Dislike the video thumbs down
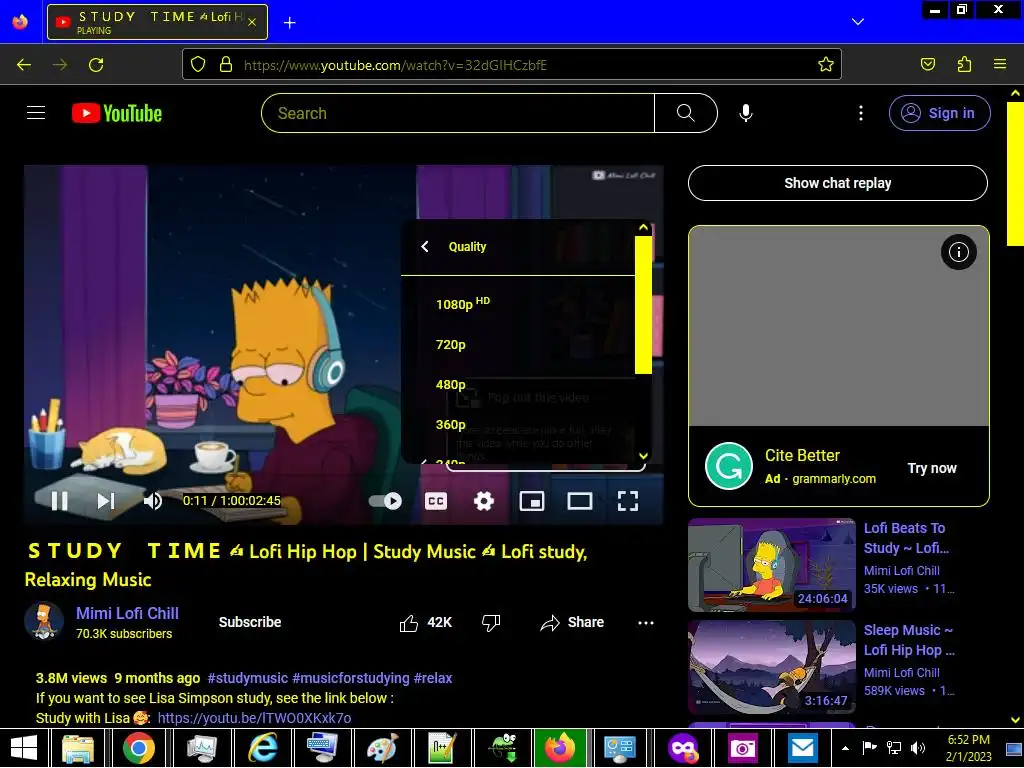Screen dimensions: 1024x768 pyautogui.click(x=491, y=623)
